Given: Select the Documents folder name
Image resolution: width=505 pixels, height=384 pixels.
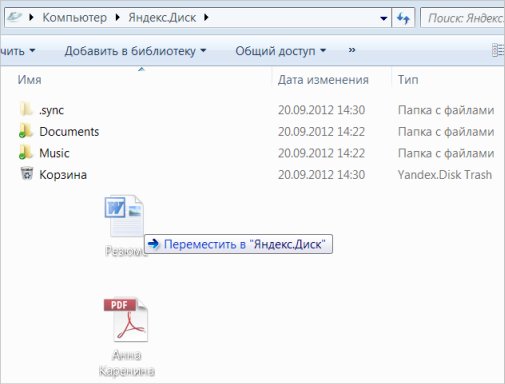Looking at the screenshot, I should click(69, 132).
